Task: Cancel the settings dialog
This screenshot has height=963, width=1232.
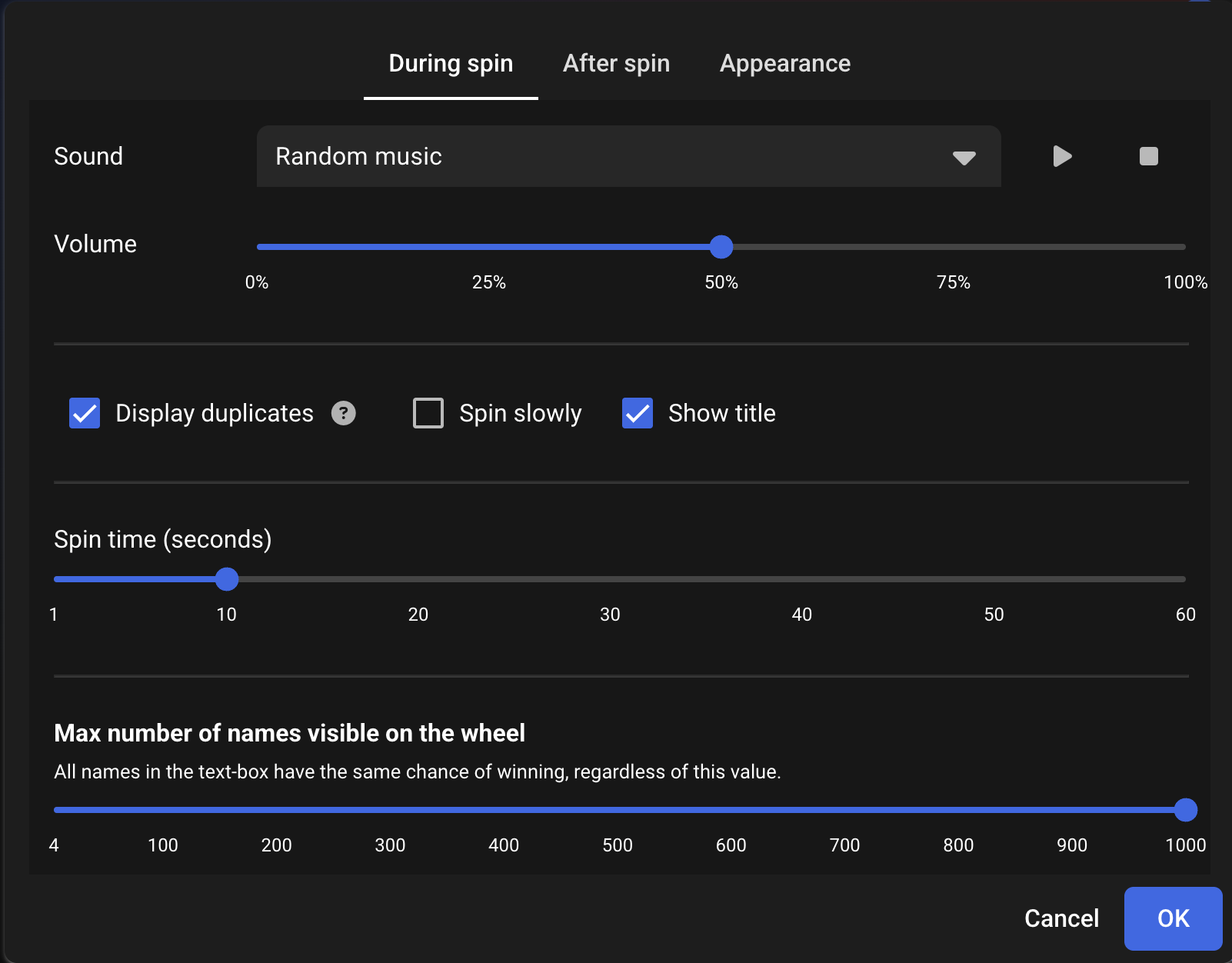Action: point(1061,918)
